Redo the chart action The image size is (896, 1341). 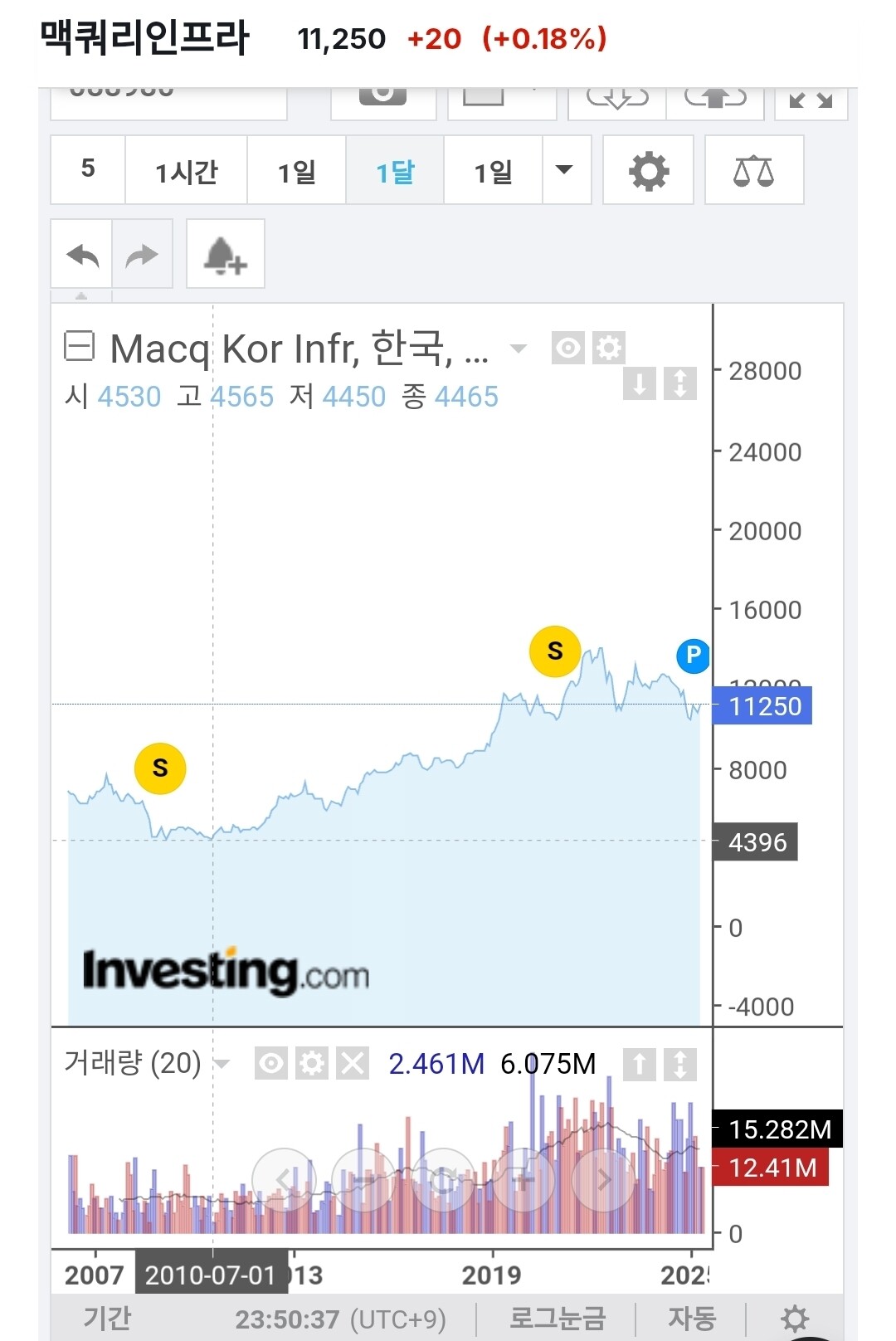click(142, 255)
